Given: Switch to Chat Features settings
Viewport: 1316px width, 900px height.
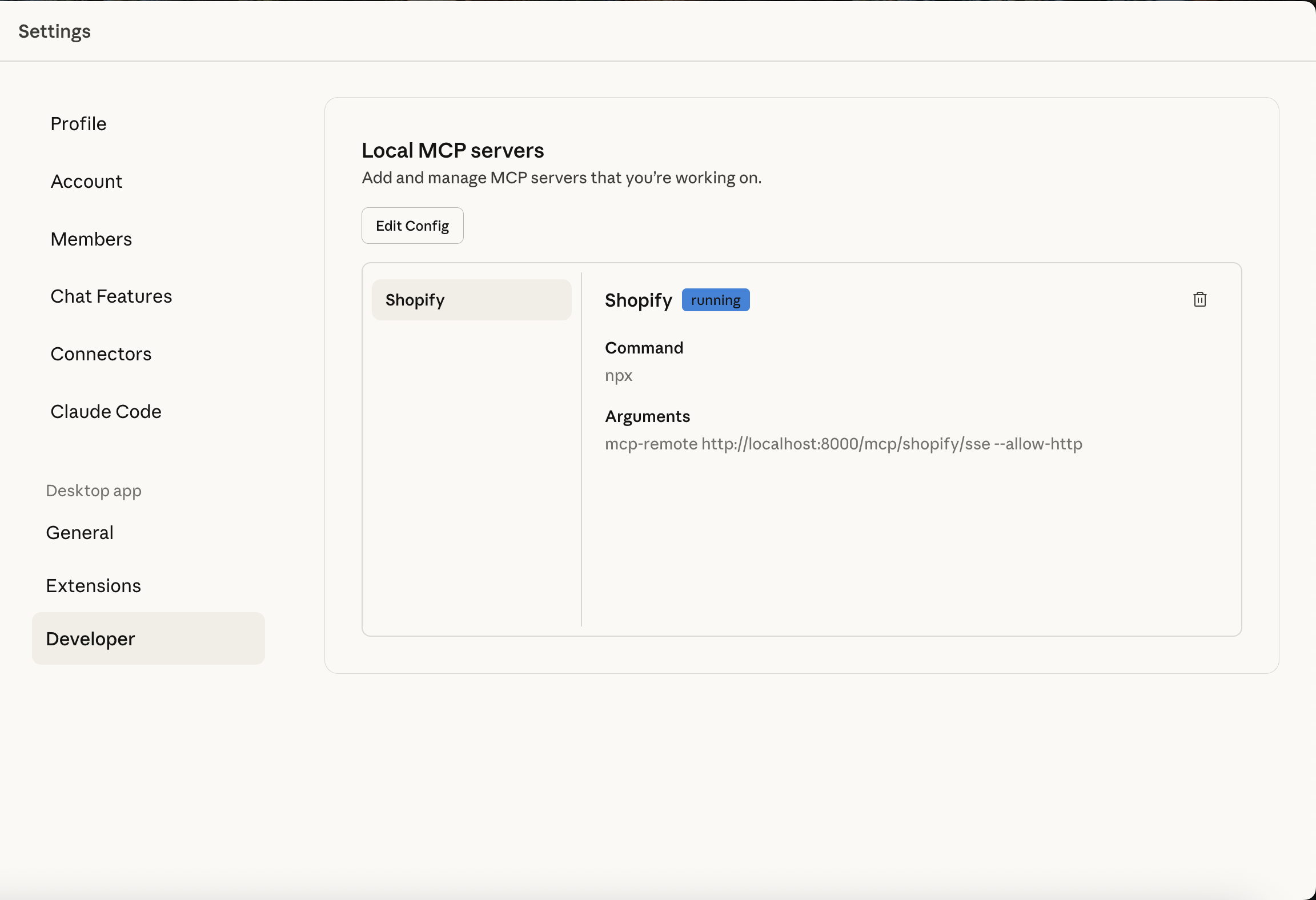Looking at the screenshot, I should (x=111, y=296).
